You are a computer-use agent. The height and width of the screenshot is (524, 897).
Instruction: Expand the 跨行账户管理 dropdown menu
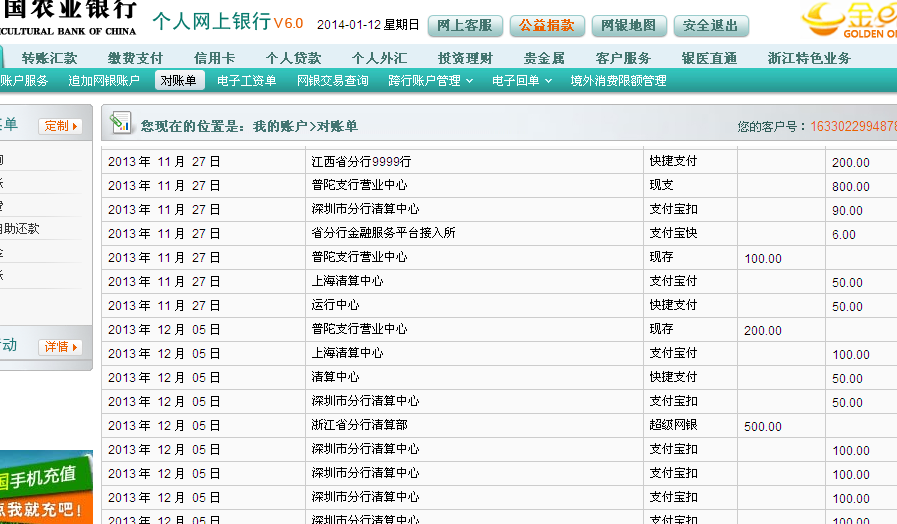click(x=430, y=81)
